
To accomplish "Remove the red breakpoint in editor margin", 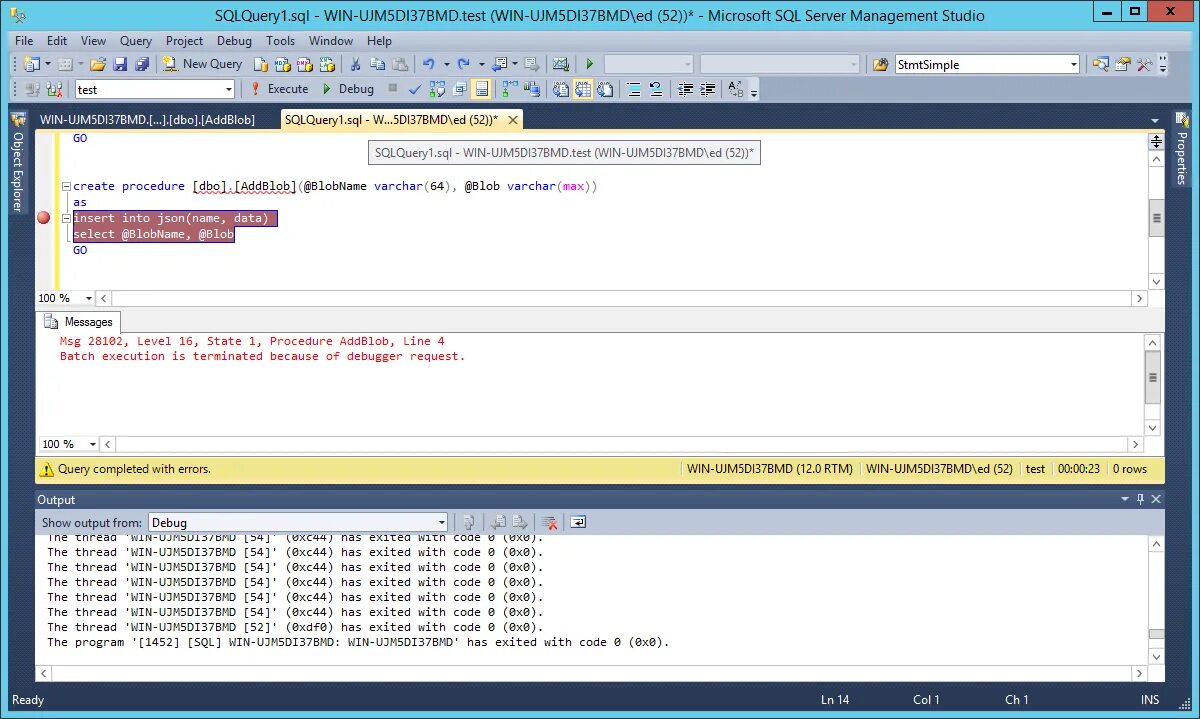I will [x=43, y=218].
